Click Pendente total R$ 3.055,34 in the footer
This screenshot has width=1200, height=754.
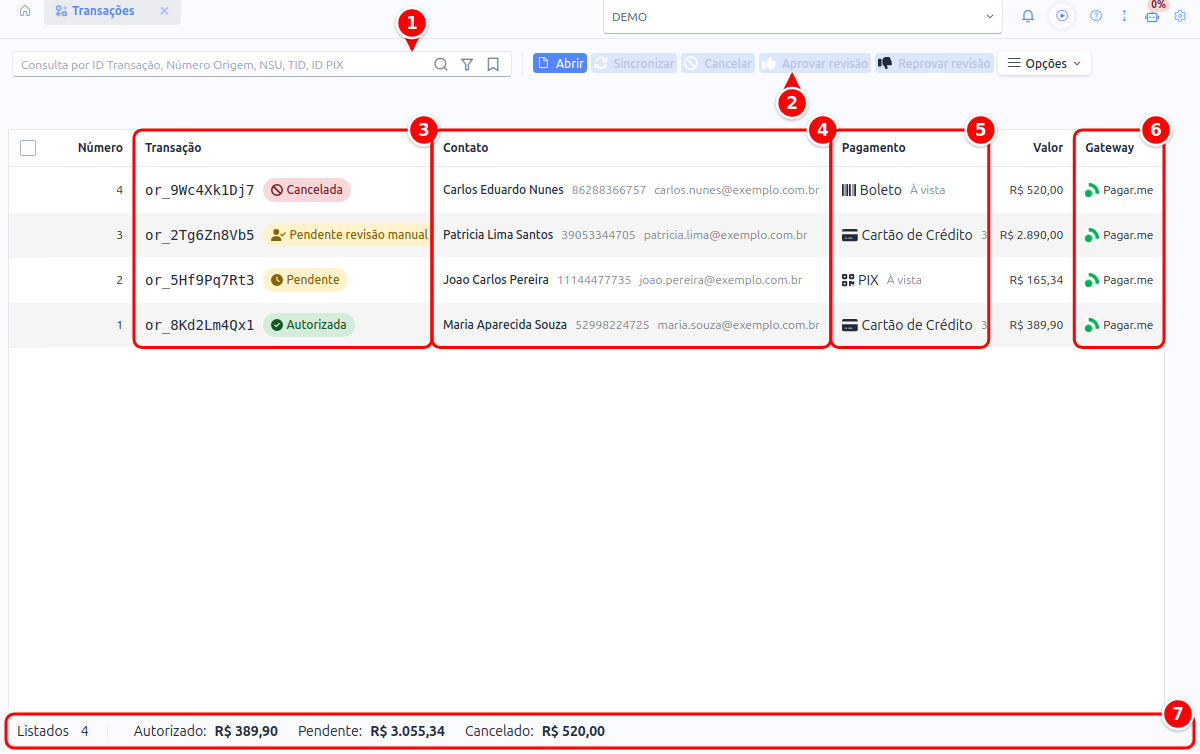click(x=372, y=731)
